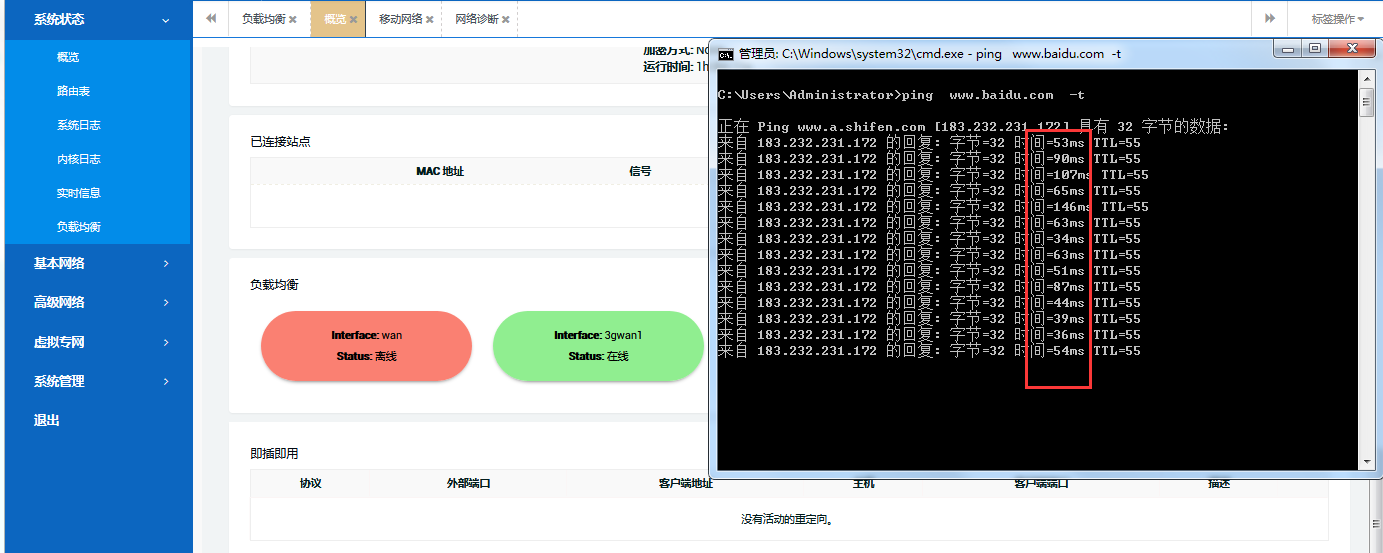The height and width of the screenshot is (553, 1383).
Task: Click the cmd window vertical scrollbar thumb
Action: 1366,102
